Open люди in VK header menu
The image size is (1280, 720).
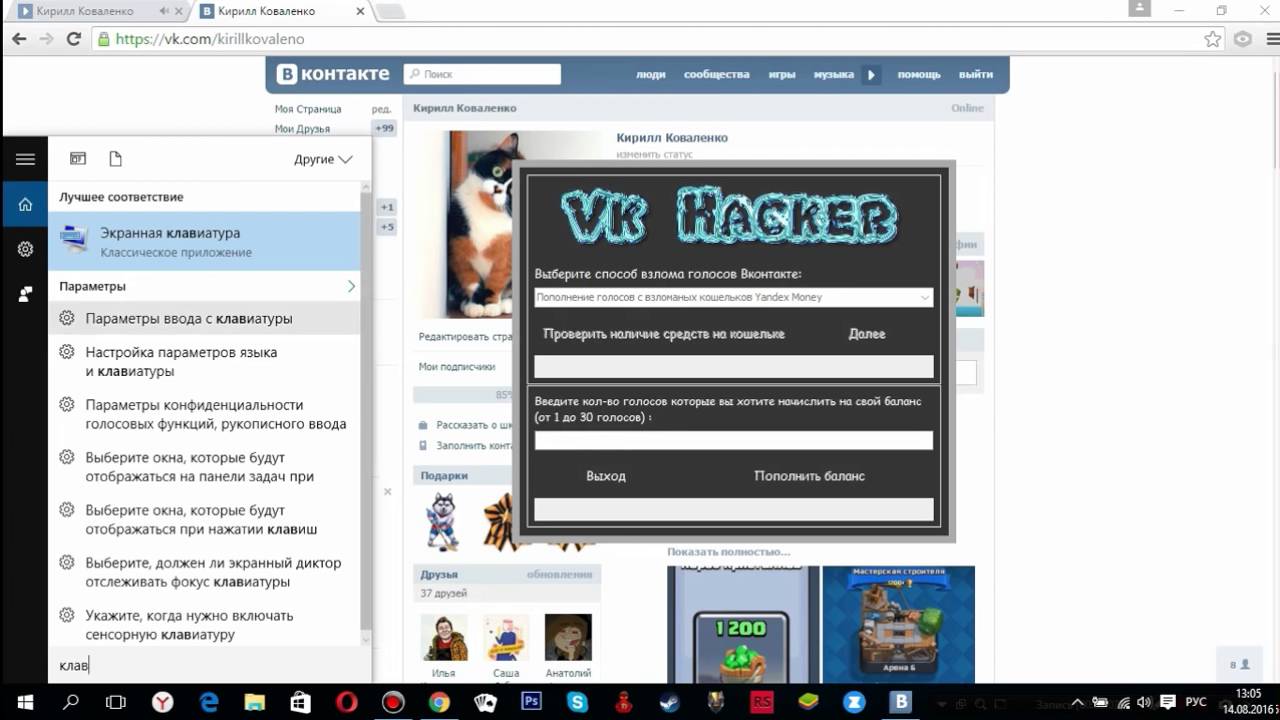tap(651, 74)
